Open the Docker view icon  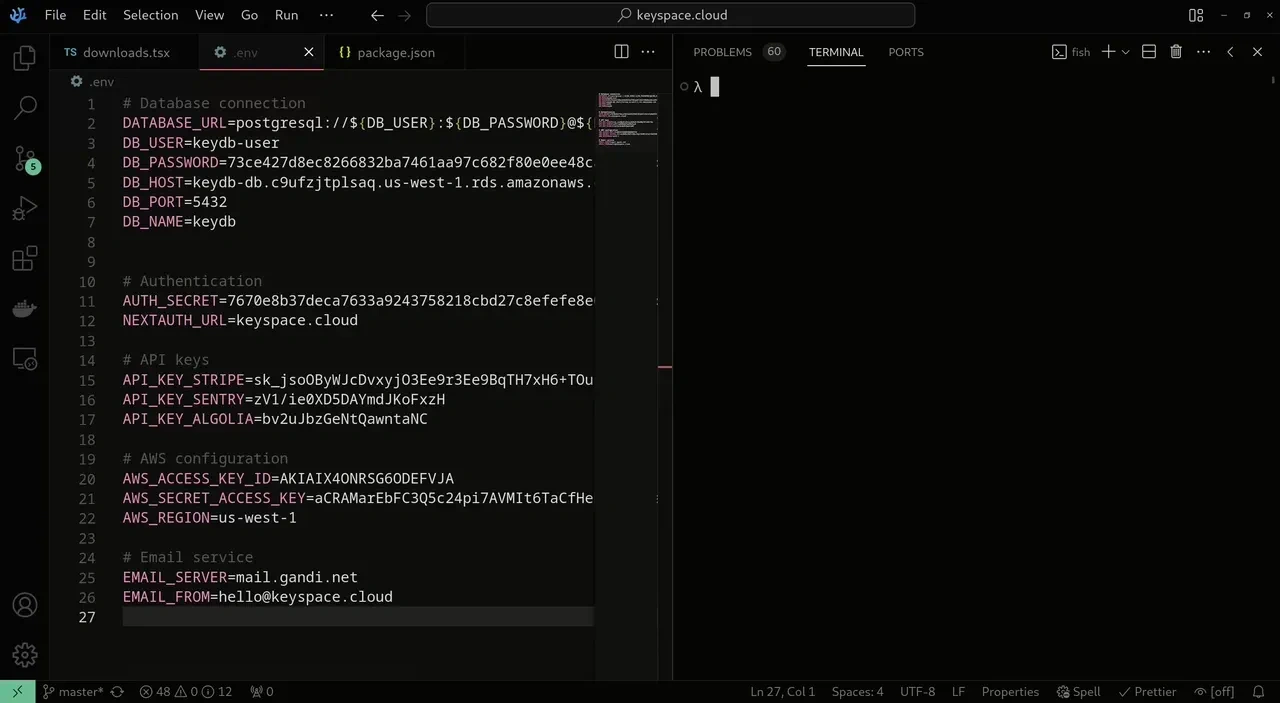coord(25,309)
